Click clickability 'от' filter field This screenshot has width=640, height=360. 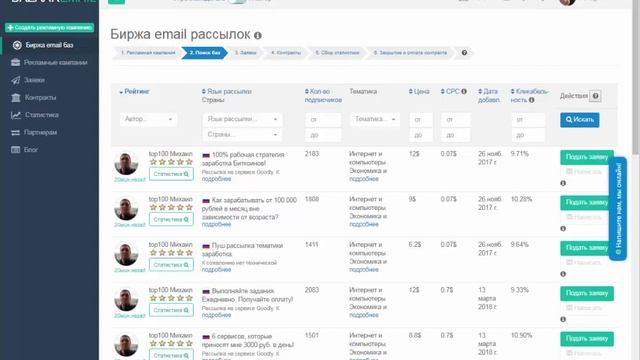click(x=528, y=120)
